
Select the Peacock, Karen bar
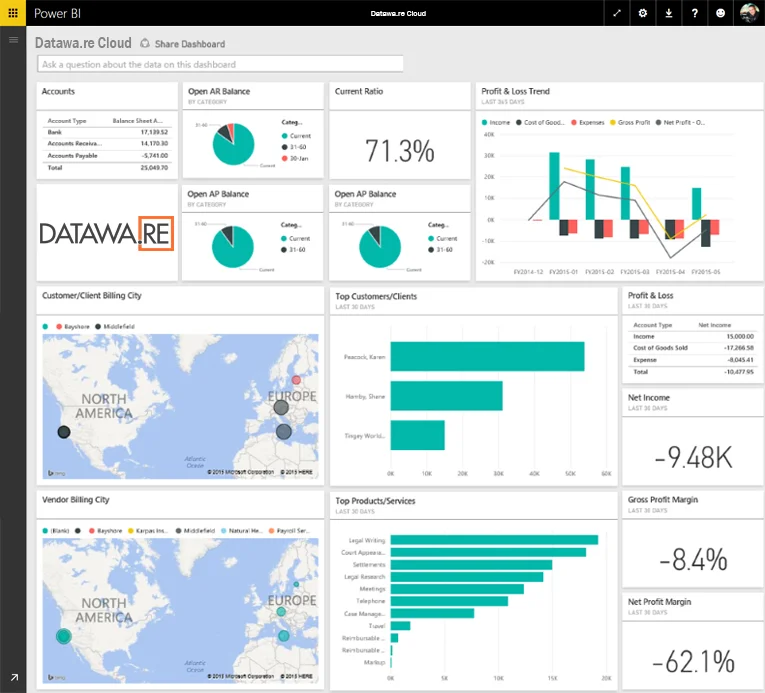[x=487, y=357]
